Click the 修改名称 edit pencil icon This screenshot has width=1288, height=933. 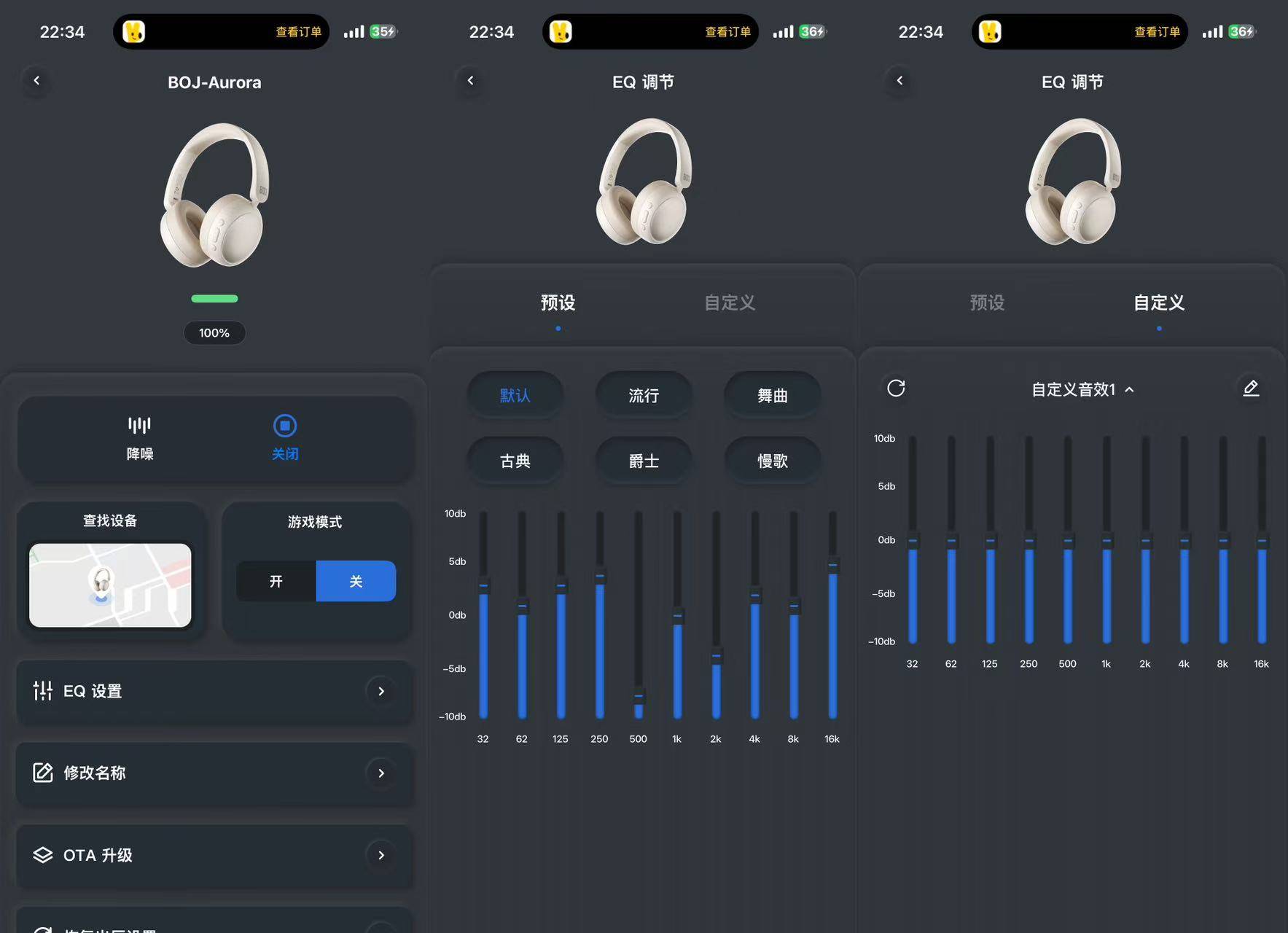click(43, 773)
